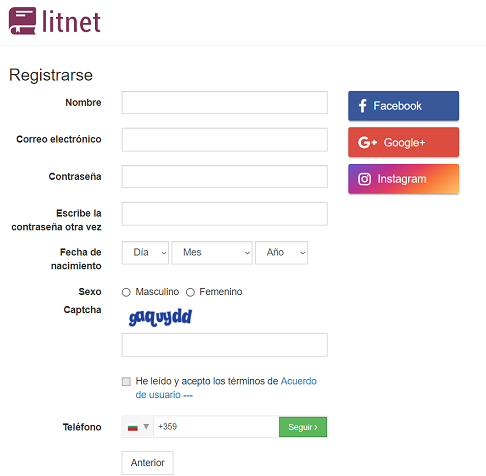Click the captcha text input field
Screen dimensions: 486x476
[x=225, y=345]
